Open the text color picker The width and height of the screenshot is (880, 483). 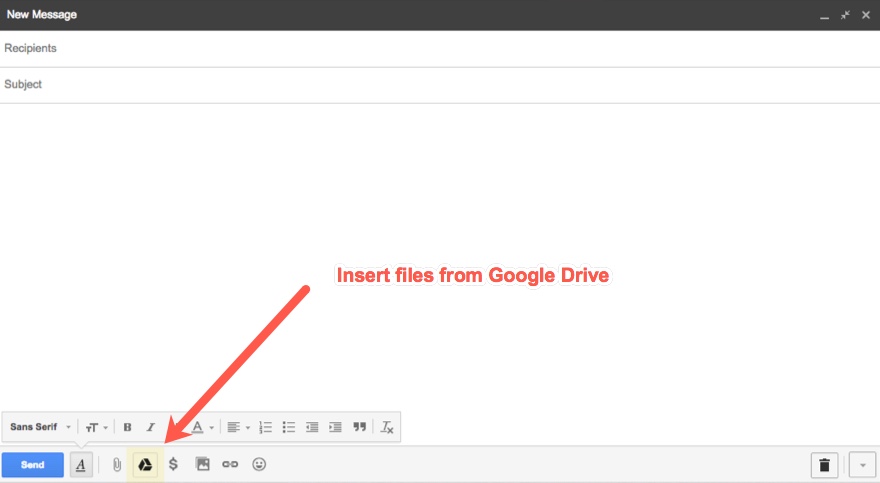(203, 427)
